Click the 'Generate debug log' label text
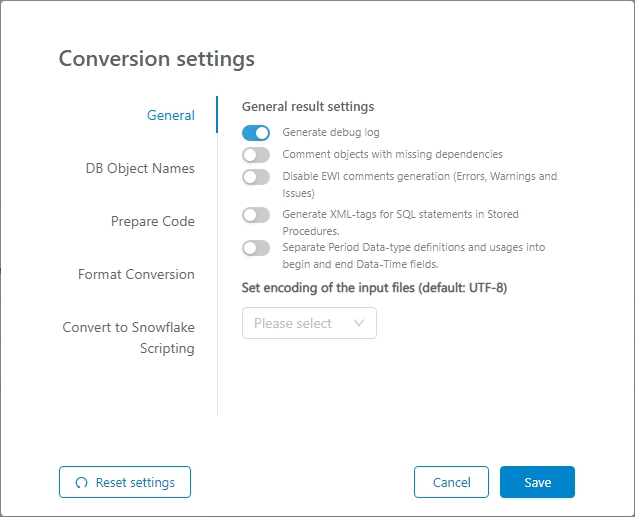Viewport: 635px width, 517px height. coord(331,132)
